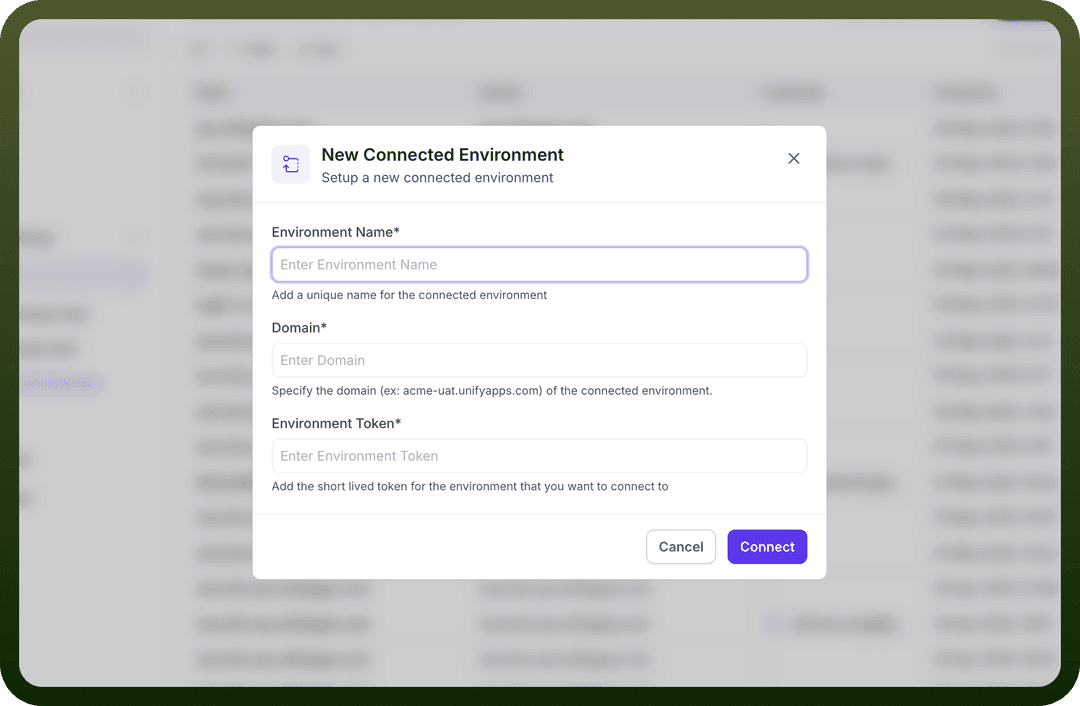The image size is (1080, 706).
Task: Close the New Connected Environment dialog
Action: pyautogui.click(x=793, y=158)
